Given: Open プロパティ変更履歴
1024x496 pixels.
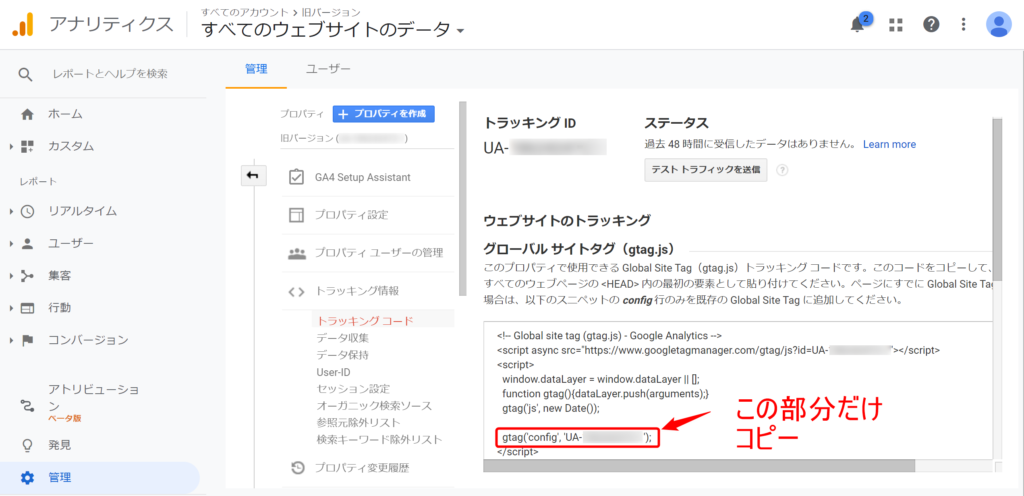Looking at the screenshot, I should click(x=362, y=468).
